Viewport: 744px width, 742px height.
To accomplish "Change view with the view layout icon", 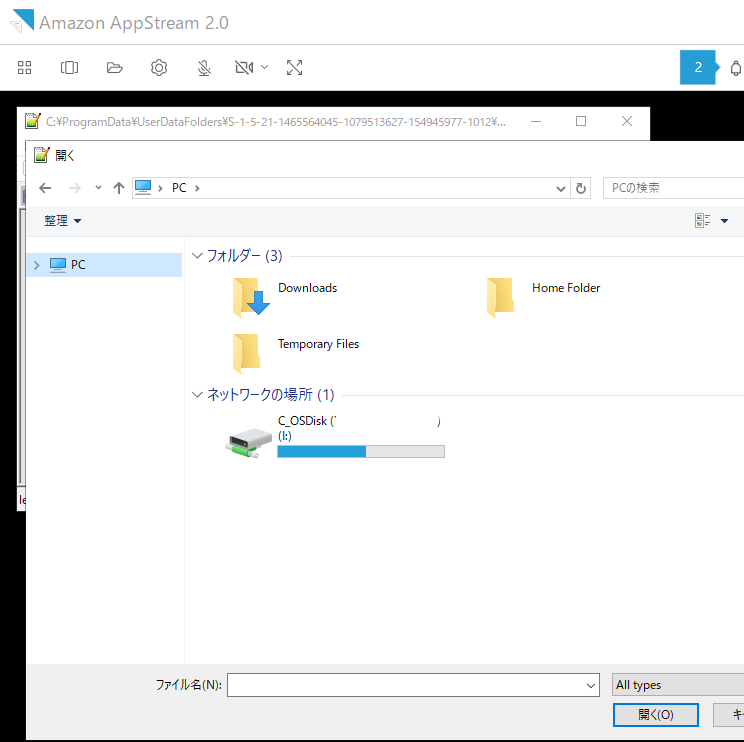I will [x=702, y=221].
